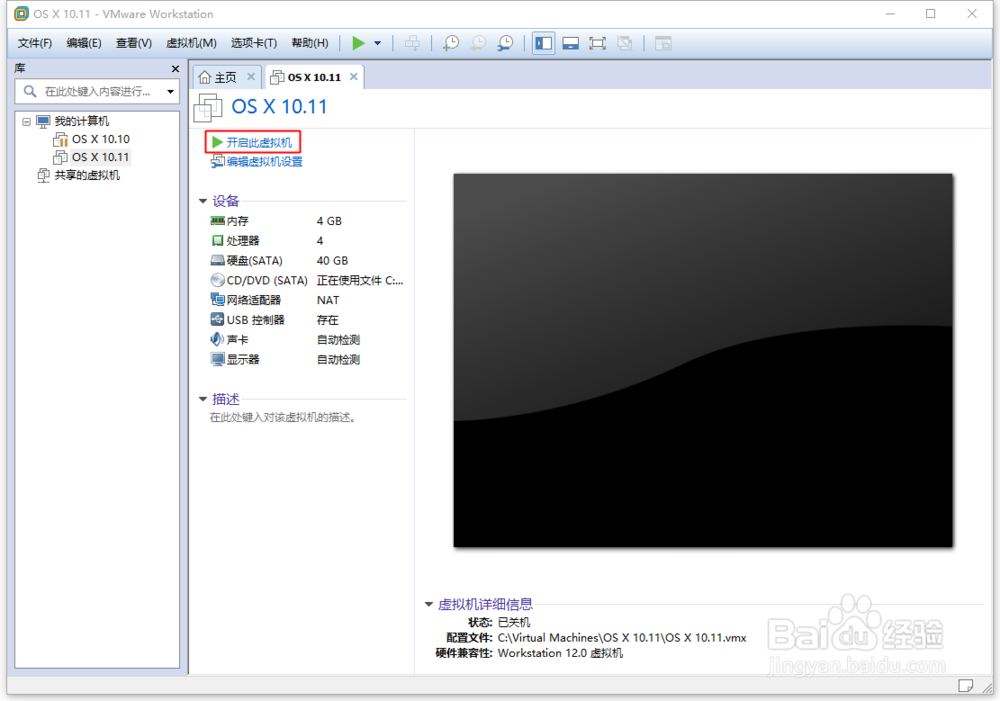Click the 已关机 status text

pyautogui.click(x=514, y=622)
